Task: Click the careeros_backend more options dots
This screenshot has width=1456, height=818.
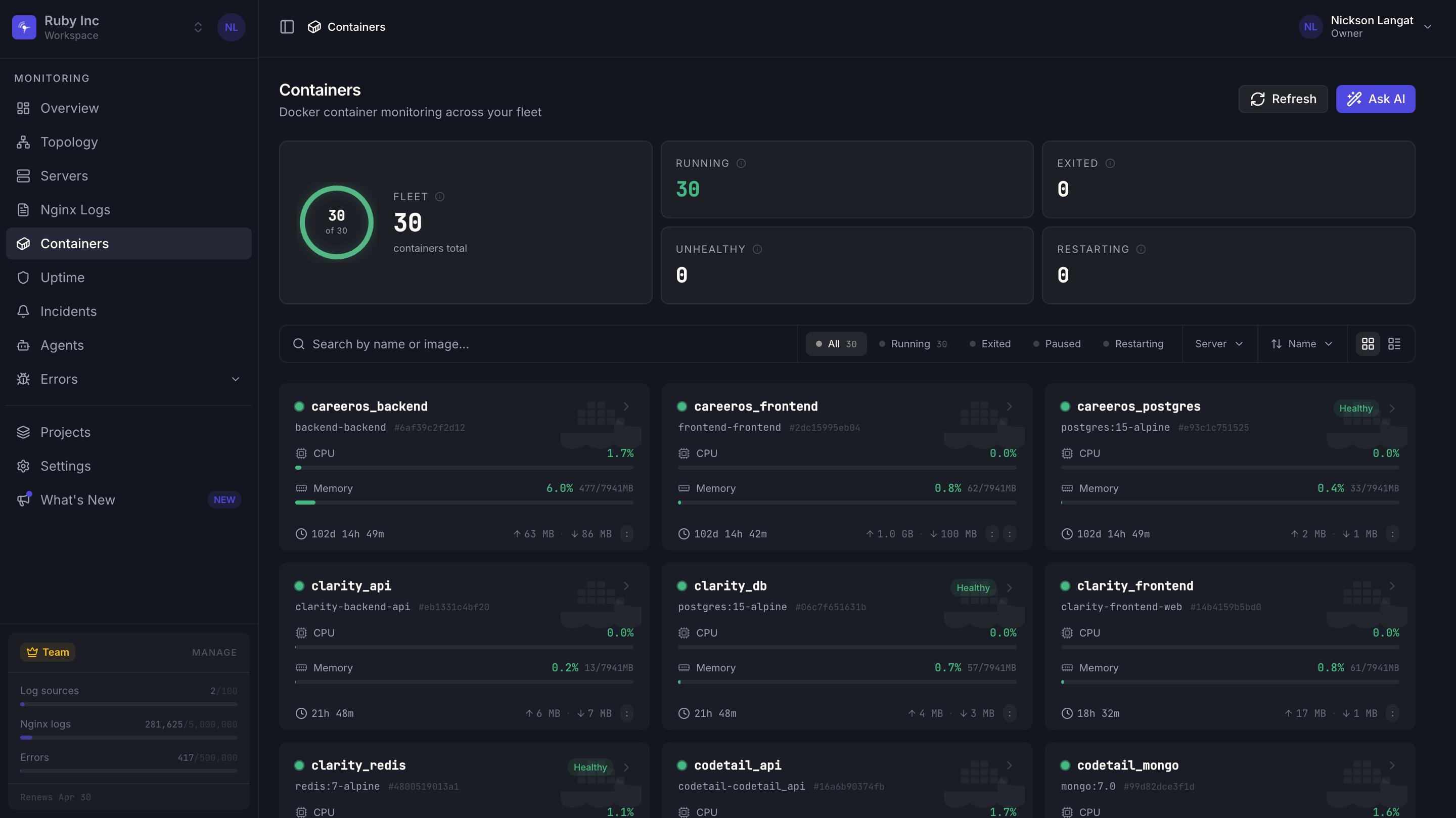Action: [626, 534]
